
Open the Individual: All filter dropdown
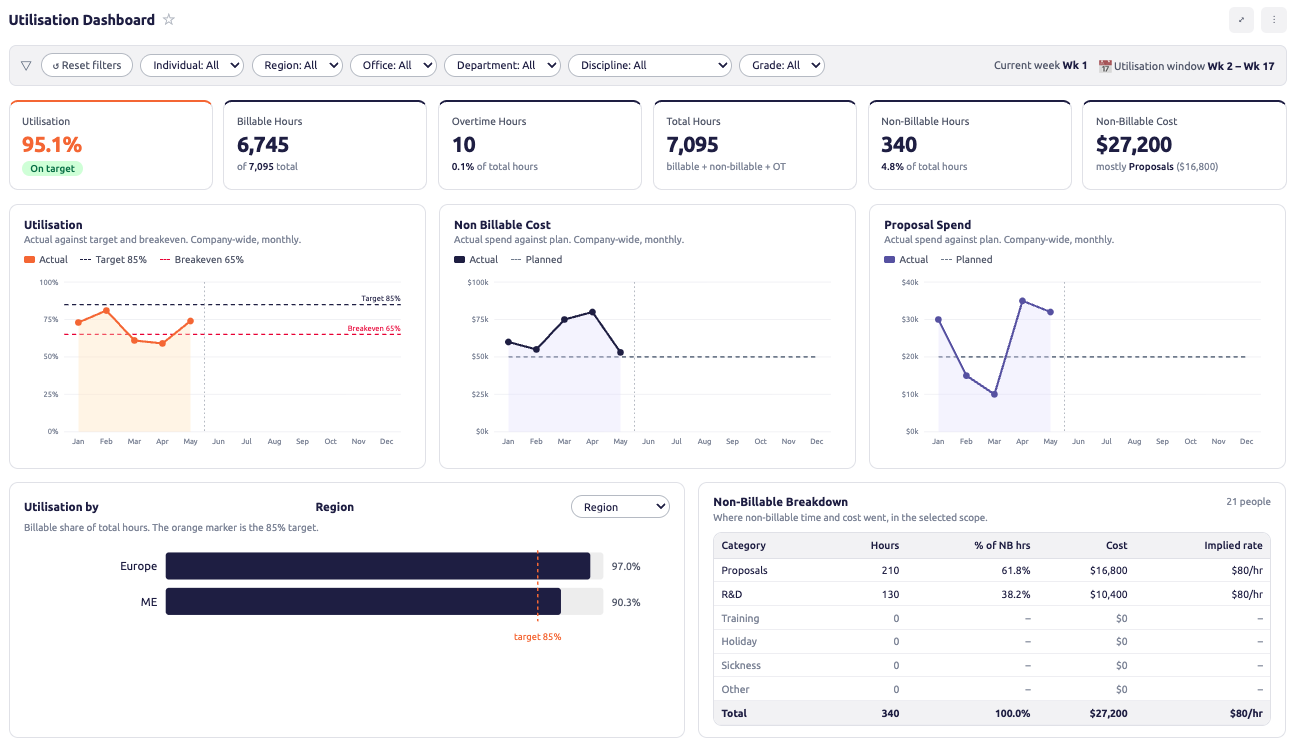pos(192,65)
